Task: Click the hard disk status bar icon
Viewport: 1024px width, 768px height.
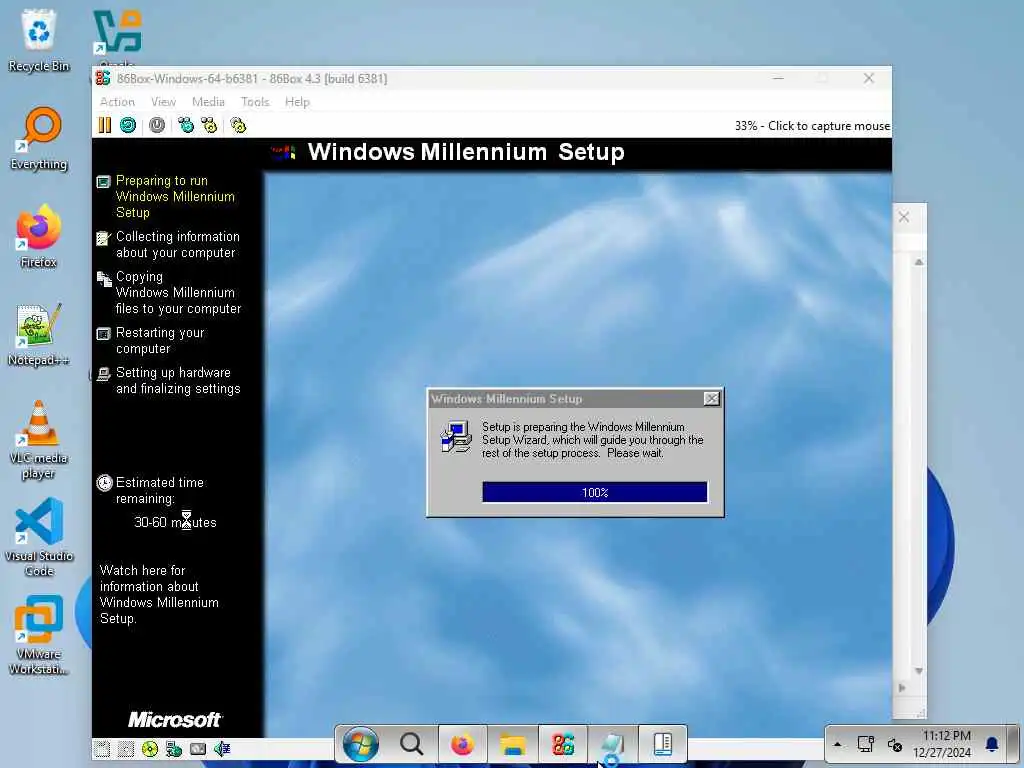Action: tap(197, 748)
